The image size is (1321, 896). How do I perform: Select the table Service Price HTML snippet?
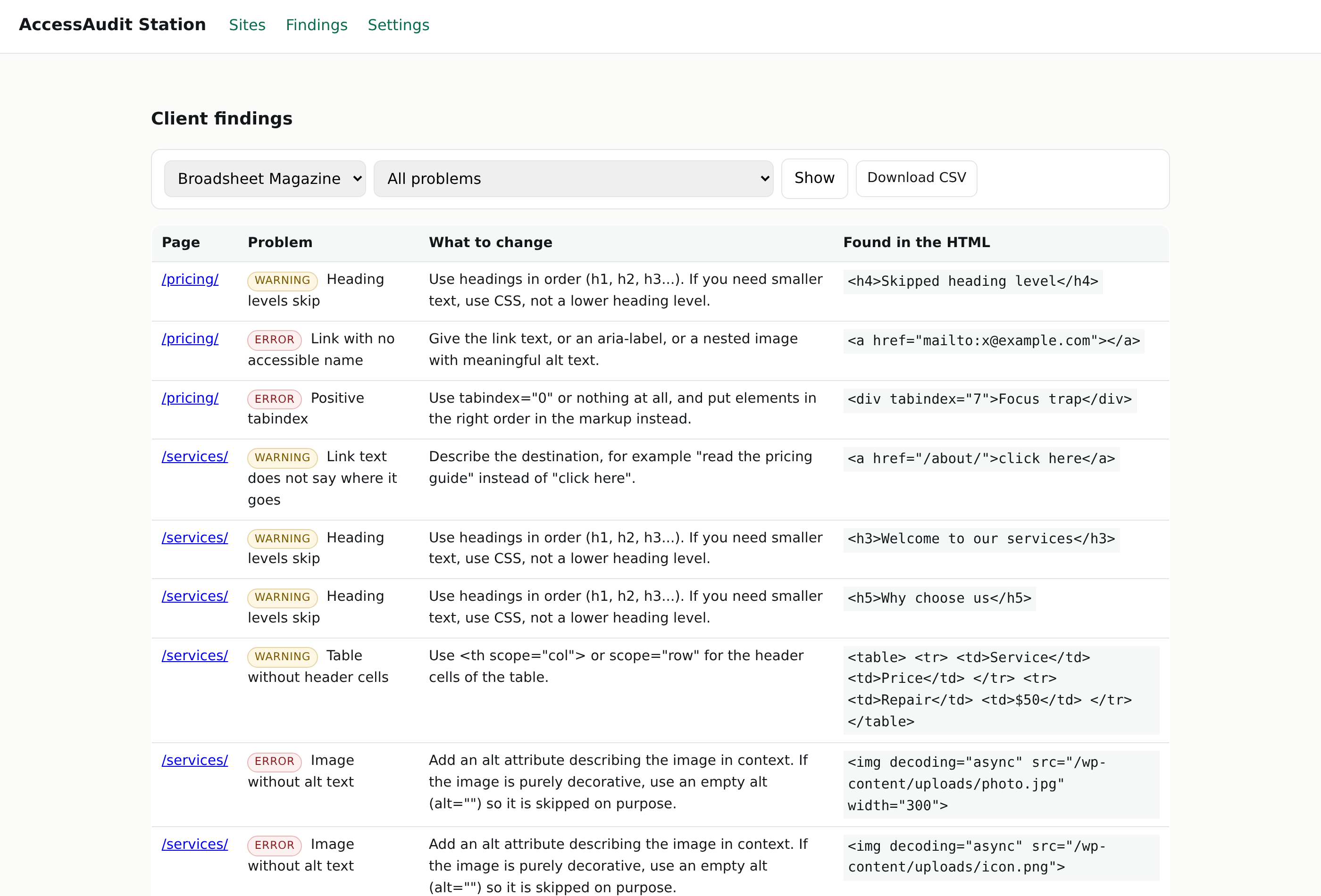[x=1001, y=690]
